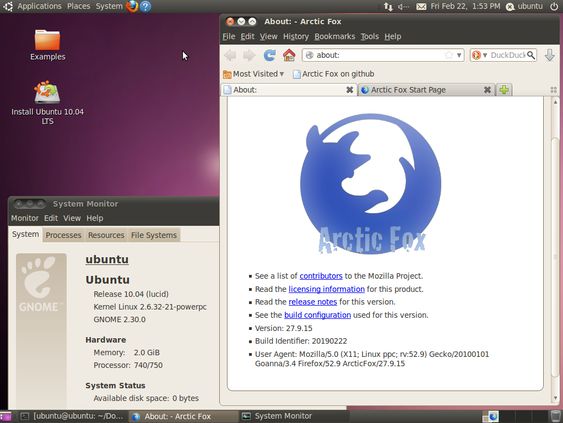Click the search magnifier icon
Viewport: 563px width, 423px height.
[x=531, y=55]
